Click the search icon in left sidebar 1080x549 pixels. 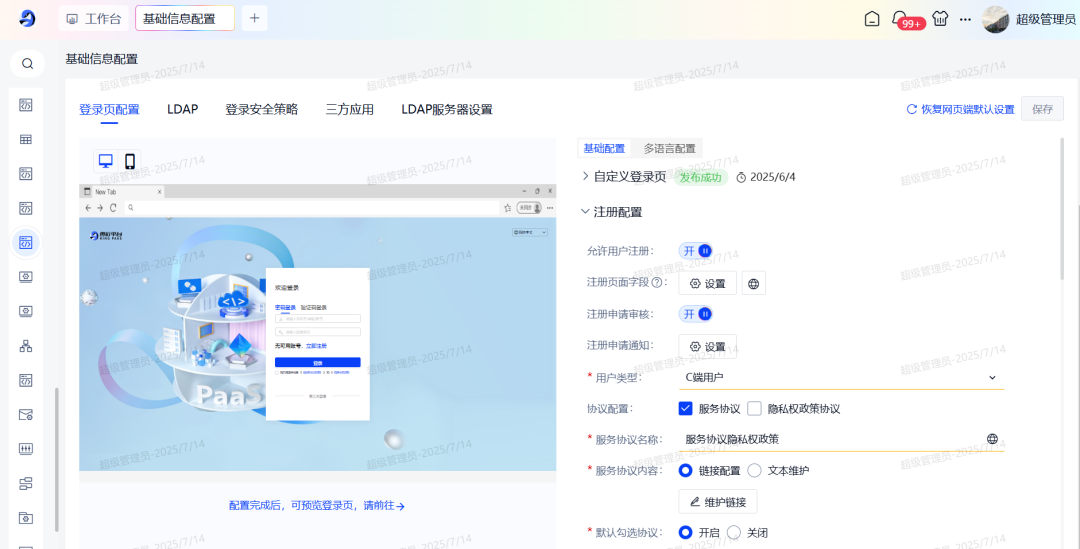27,64
